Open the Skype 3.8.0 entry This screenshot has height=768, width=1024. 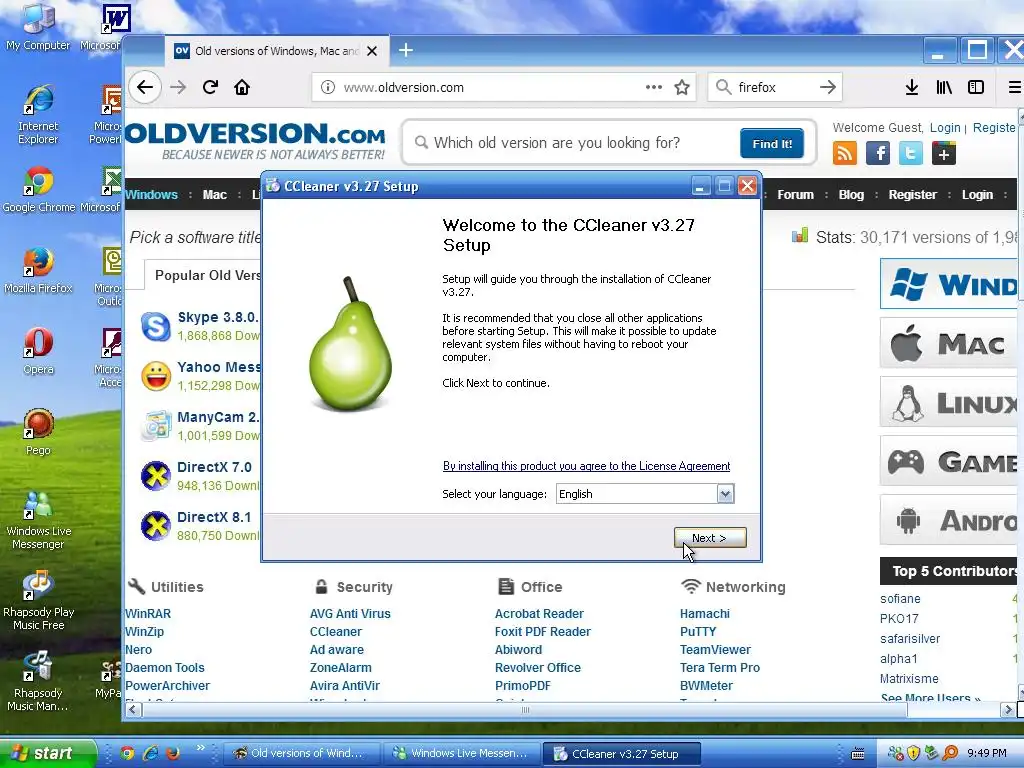tap(218, 317)
